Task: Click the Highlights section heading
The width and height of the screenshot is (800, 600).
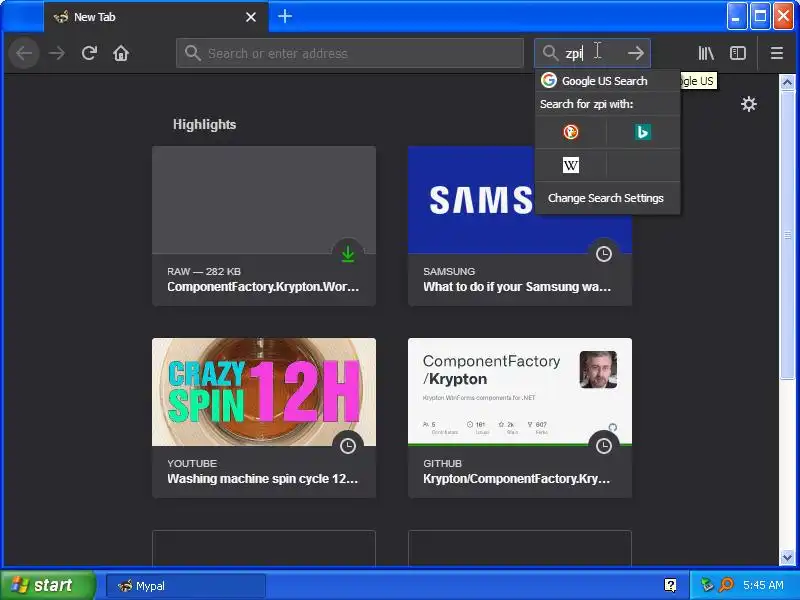Action: tap(204, 124)
